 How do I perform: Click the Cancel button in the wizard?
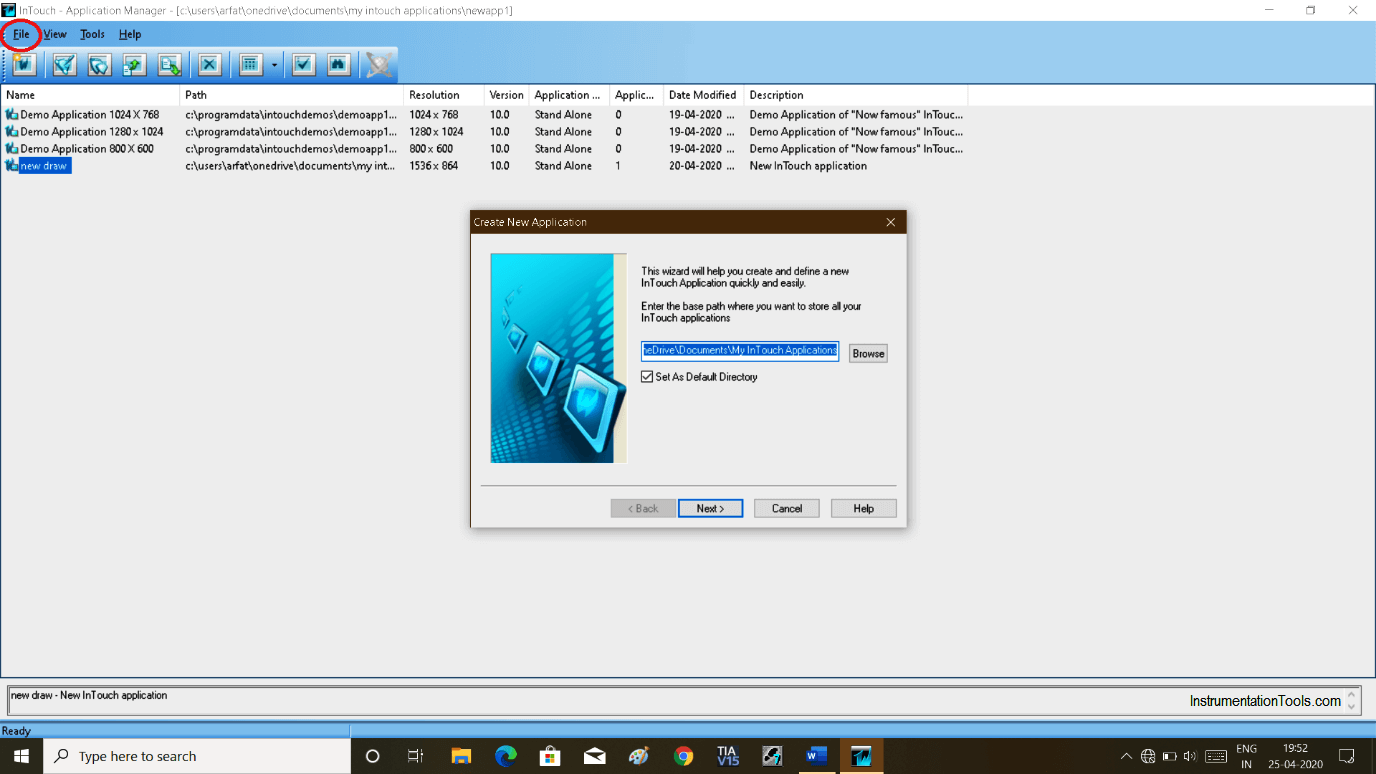click(787, 508)
